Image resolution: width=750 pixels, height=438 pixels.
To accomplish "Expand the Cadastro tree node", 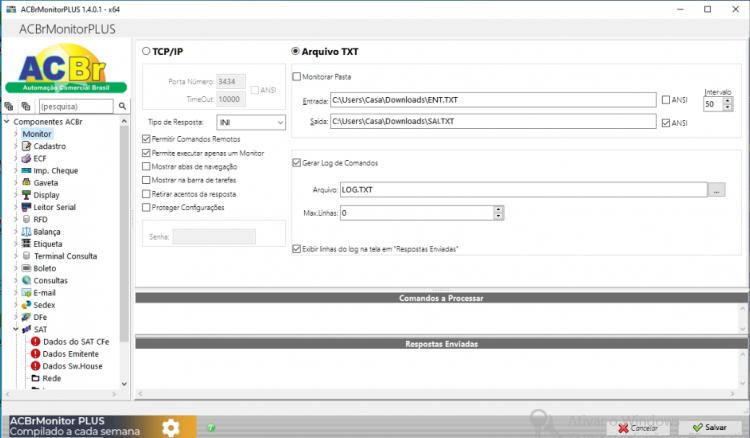I will point(16,146).
